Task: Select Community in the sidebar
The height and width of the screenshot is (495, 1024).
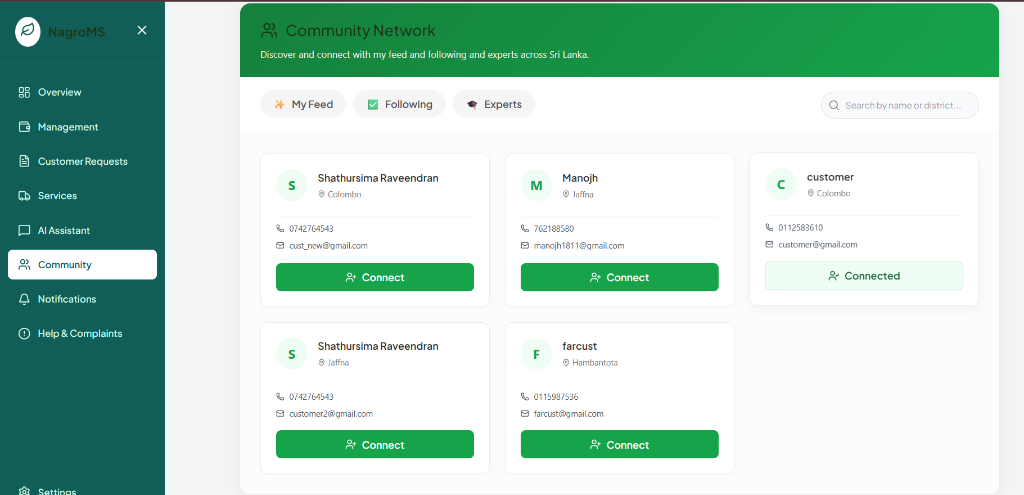Action: (82, 264)
